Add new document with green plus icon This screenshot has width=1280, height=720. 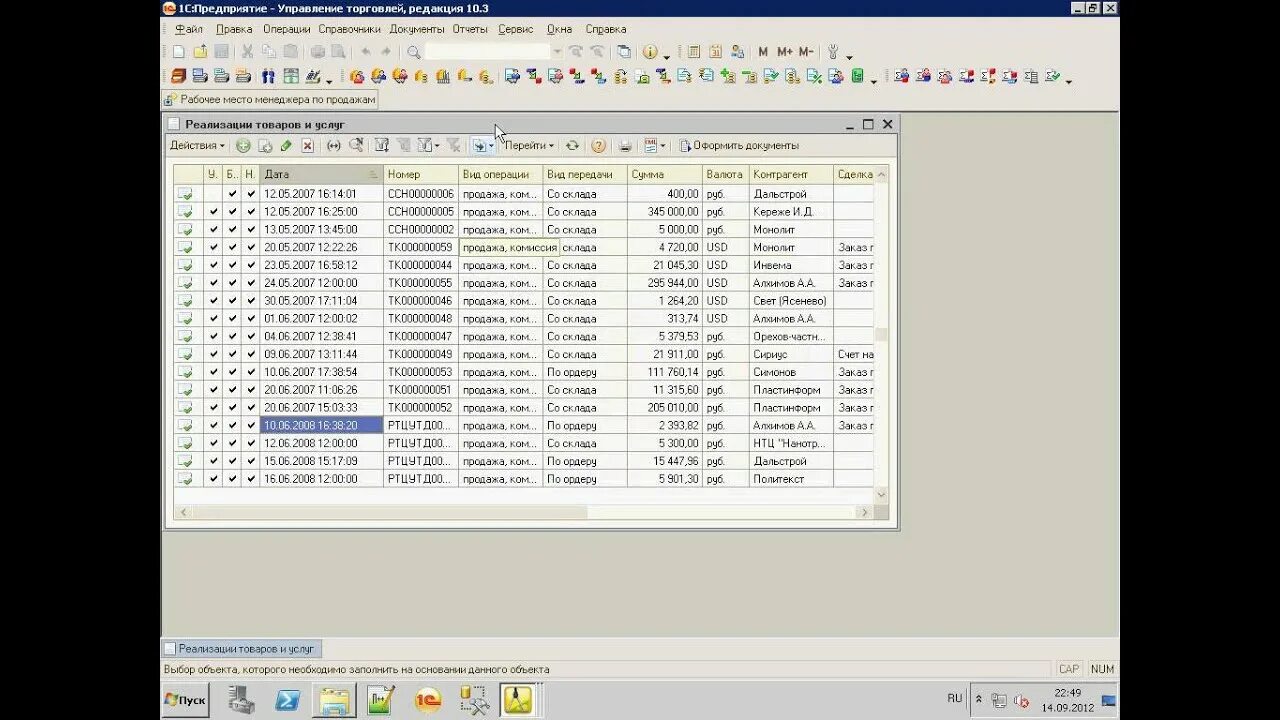[243, 146]
